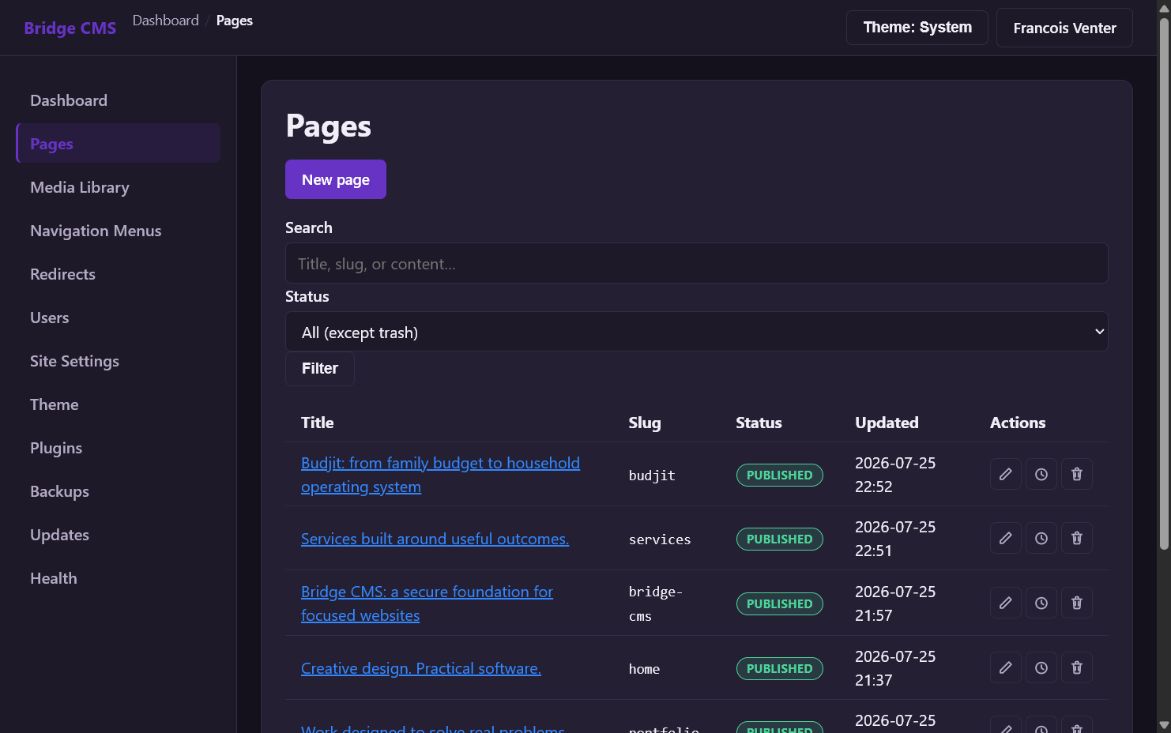The width and height of the screenshot is (1171, 733).
Task: Open Media Library in the sidebar
Action: (x=117, y=187)
